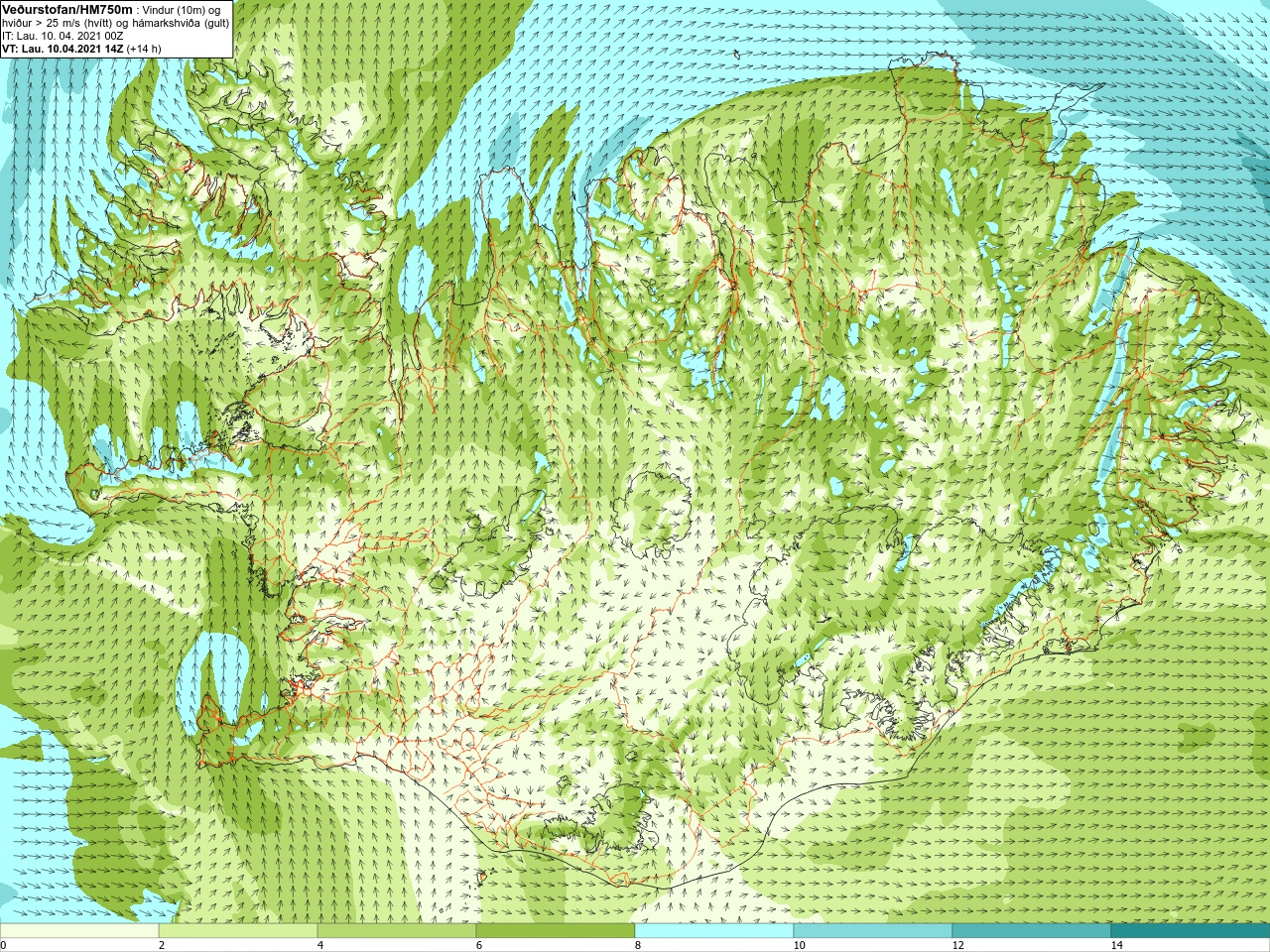Click the legend scale label '4'
This screenshot has height=952, width=1270.
tap(319, 945)
